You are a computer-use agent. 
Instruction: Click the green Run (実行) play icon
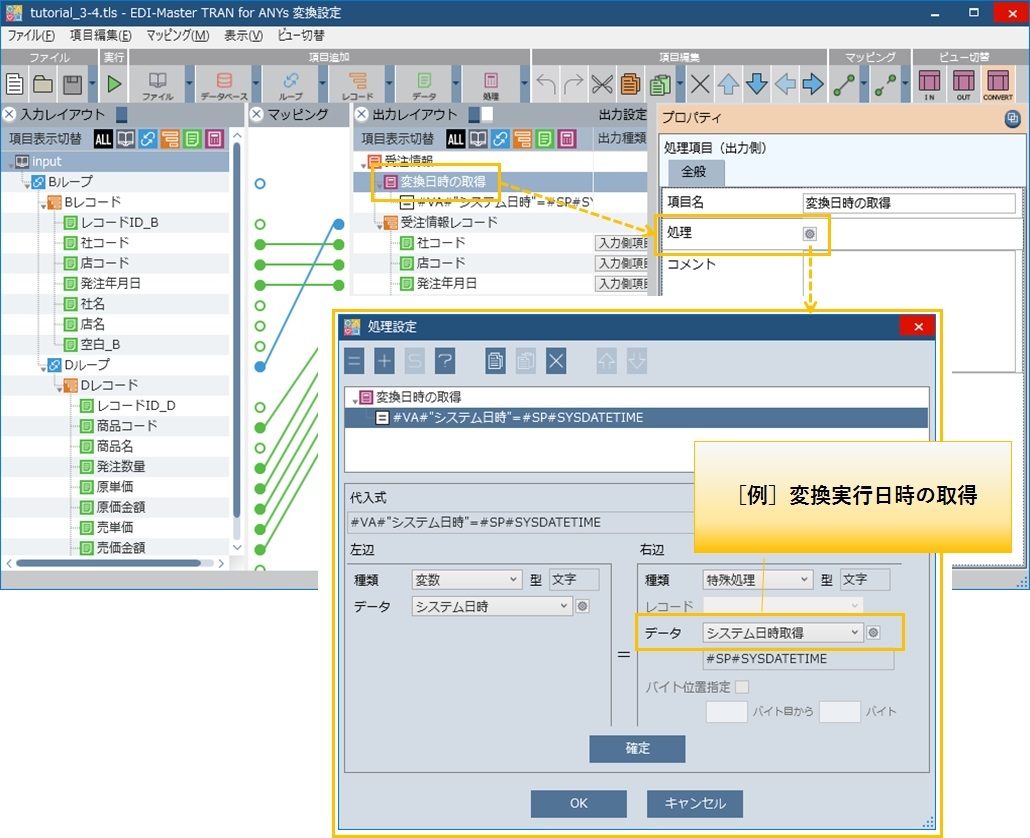(x=114, y=84)
